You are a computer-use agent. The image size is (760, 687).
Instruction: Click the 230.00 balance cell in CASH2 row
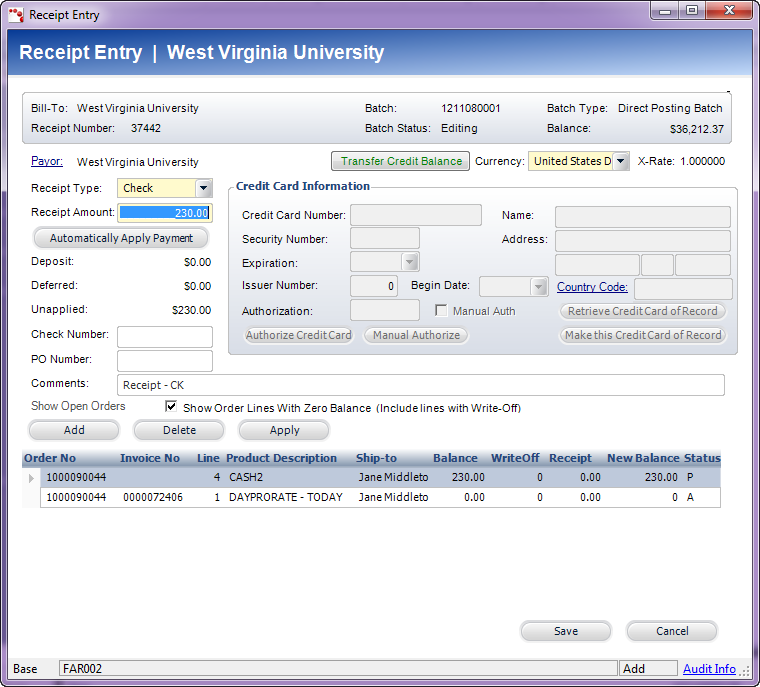pyautogui.click(x=468, y=478)
